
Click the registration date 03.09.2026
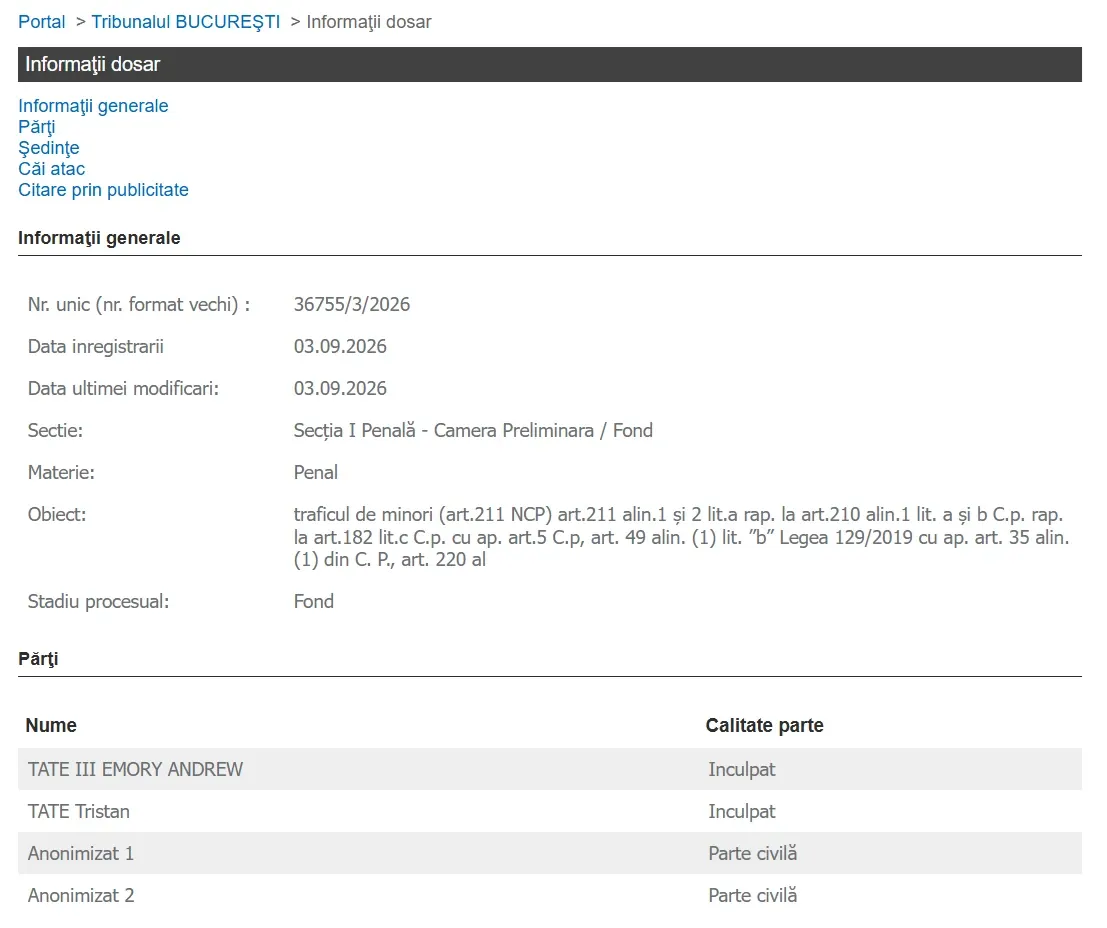pos(340,347)
